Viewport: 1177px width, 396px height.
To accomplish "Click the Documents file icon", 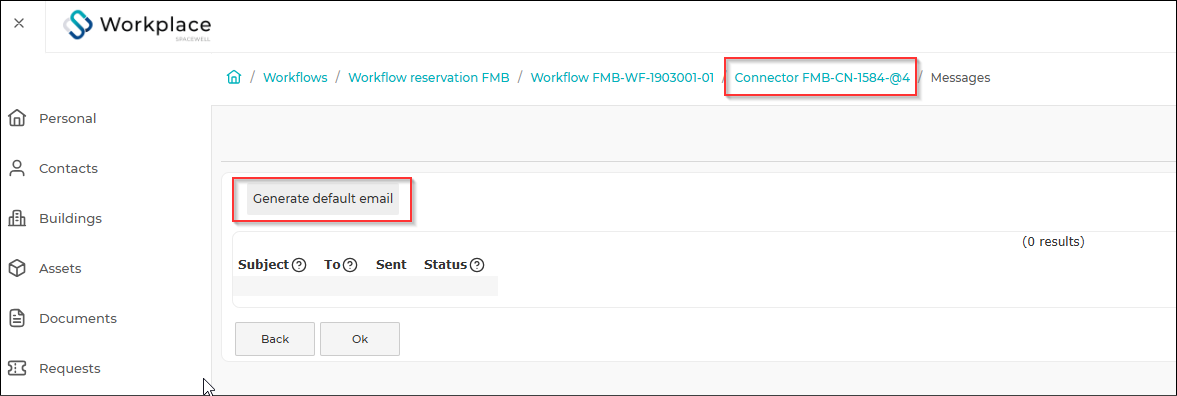I will coord(17,319).
